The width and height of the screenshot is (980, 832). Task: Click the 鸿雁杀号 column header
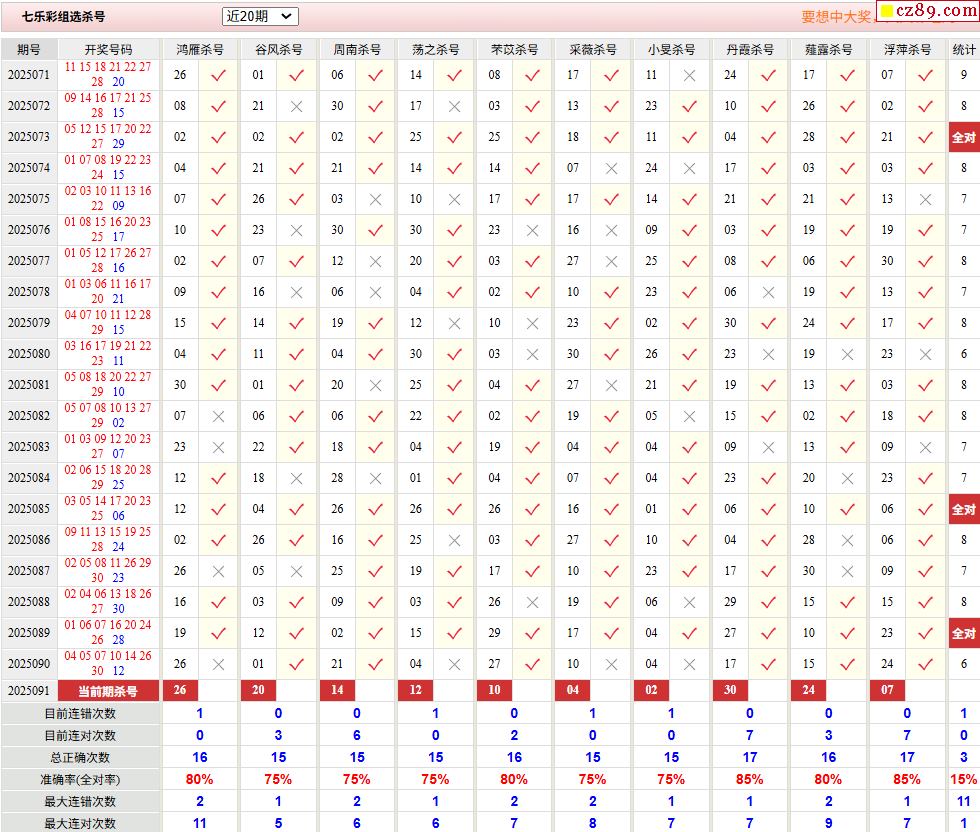(200, 49)
